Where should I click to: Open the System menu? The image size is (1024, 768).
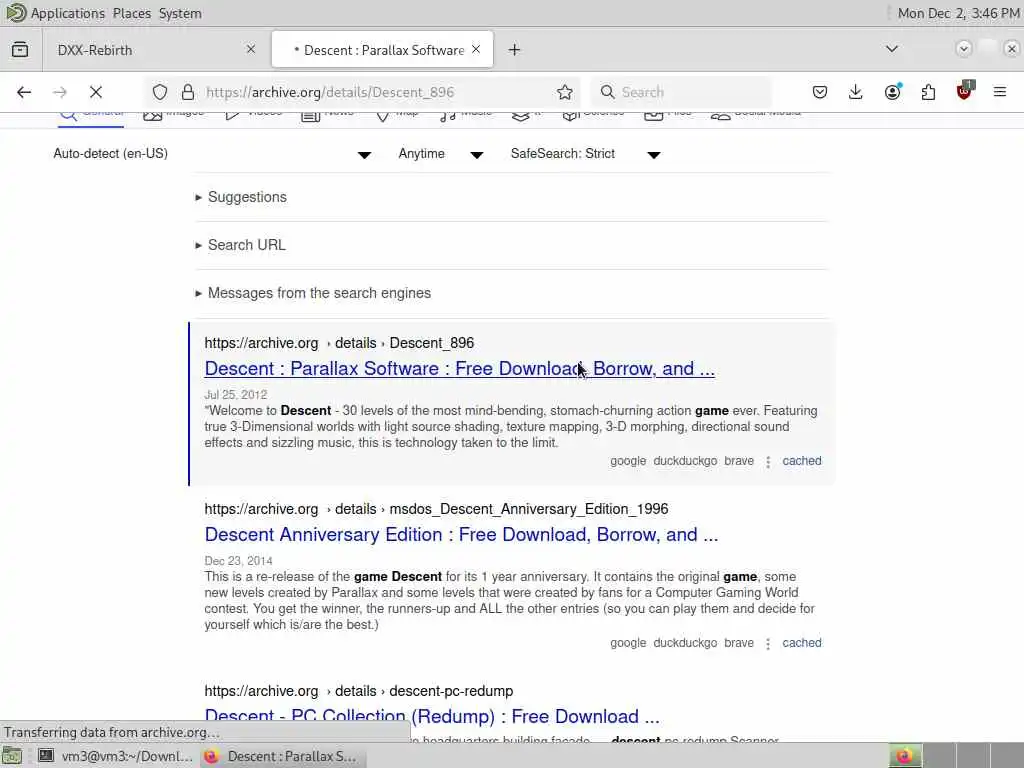click(180, 13)
